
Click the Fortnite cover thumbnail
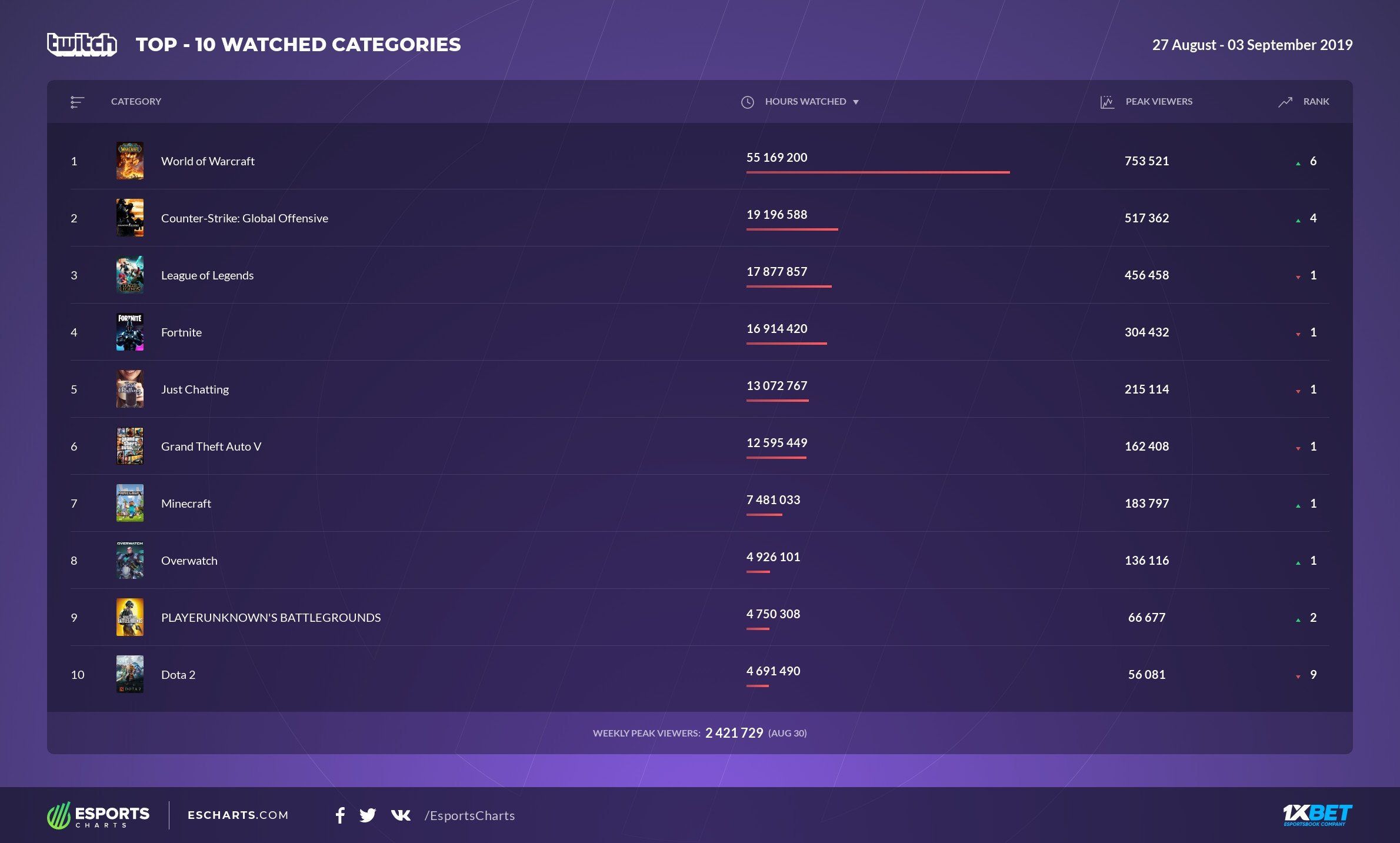(x=130, y=332)
